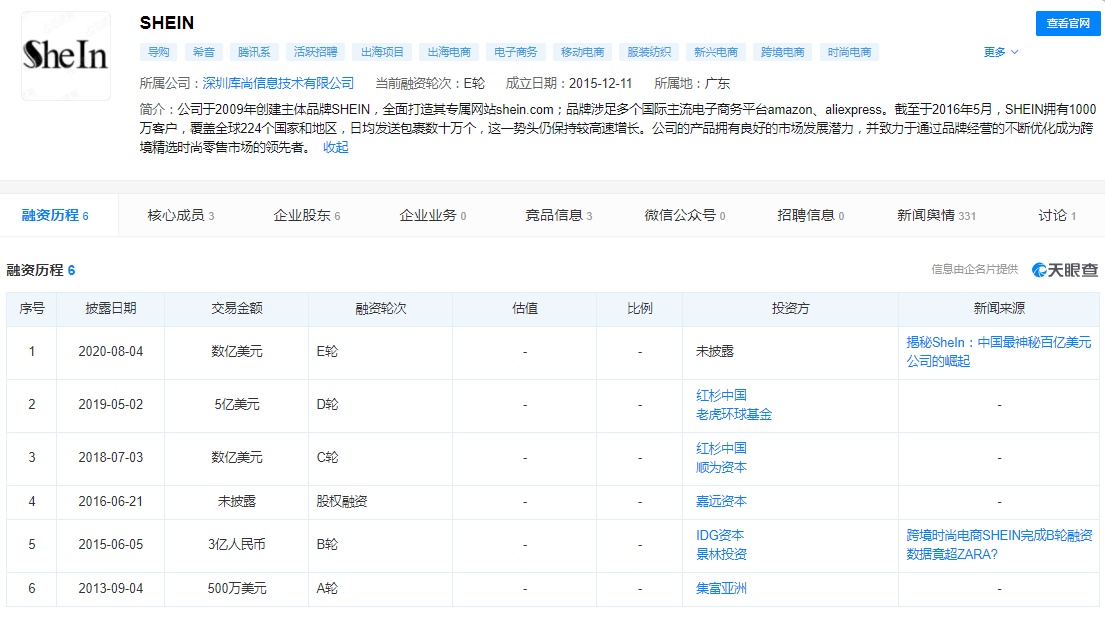Select the 出海电商 tag
Screen dimensions: 1105x617
click(x=449, y=52)
